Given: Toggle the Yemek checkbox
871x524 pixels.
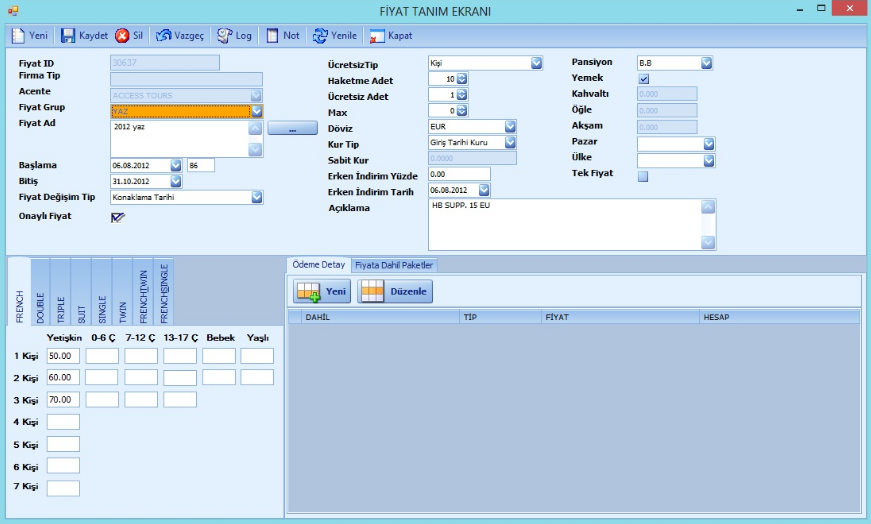Looking at the screenshot, I should (x=643, y=79).
